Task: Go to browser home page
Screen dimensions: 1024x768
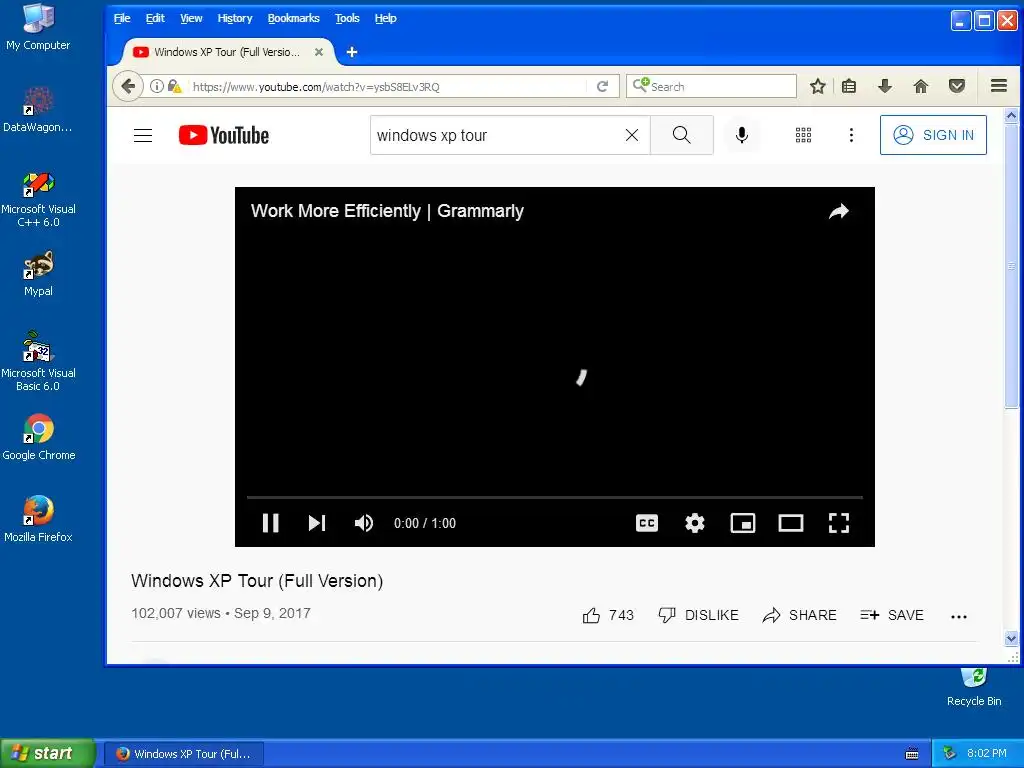Action: pos(921,86)
